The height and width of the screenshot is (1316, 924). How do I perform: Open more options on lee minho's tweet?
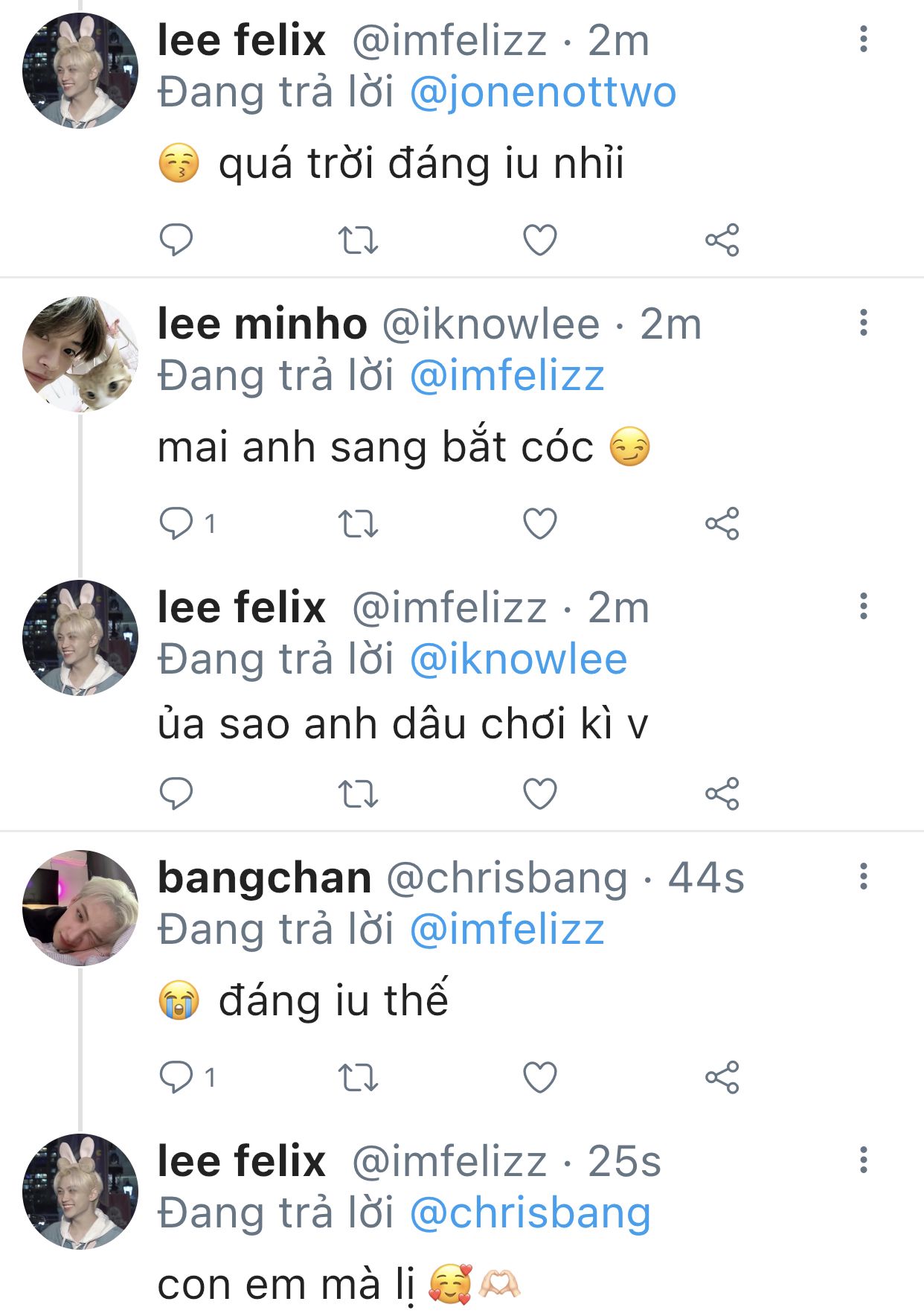(863, 323)
